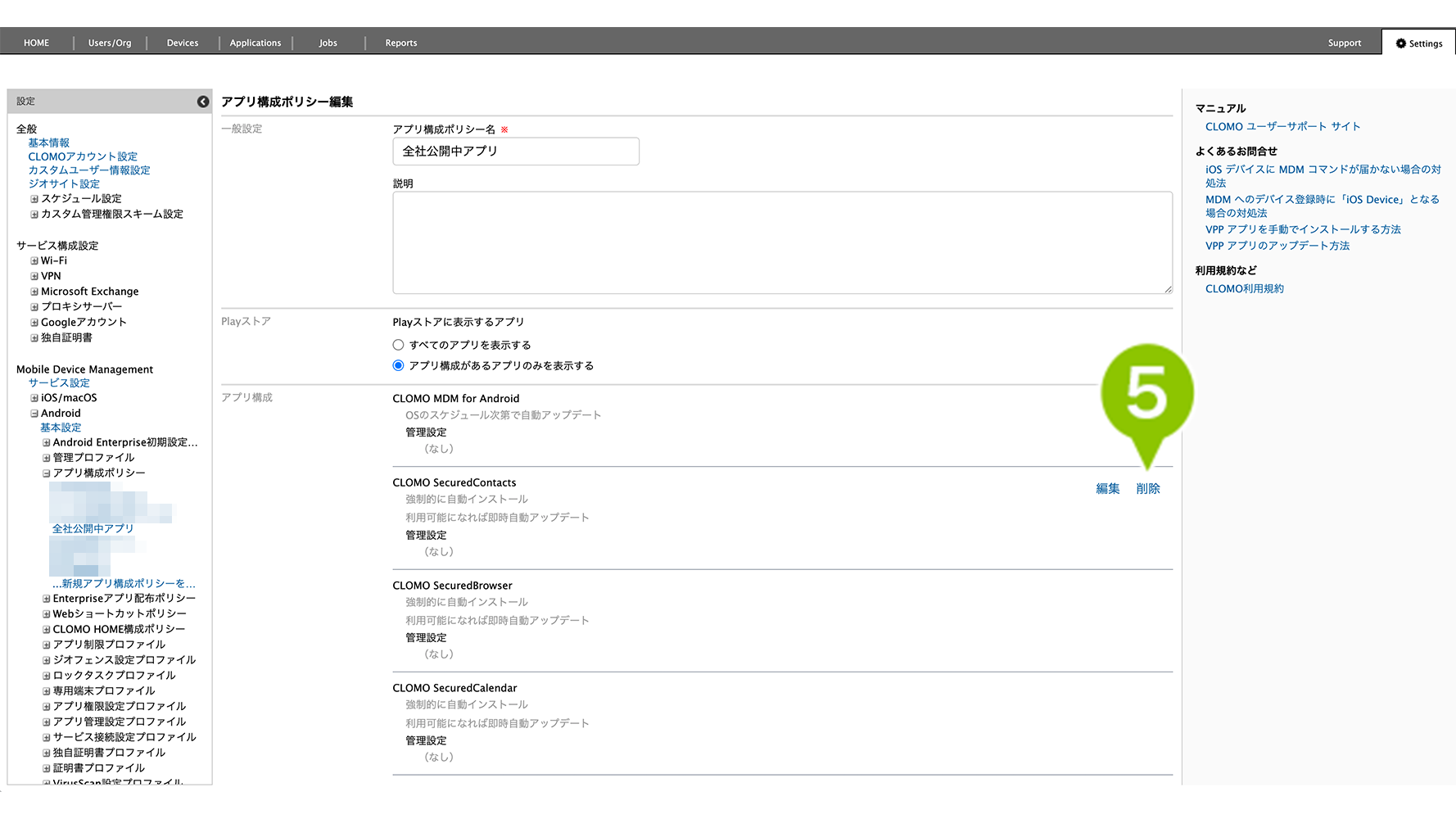Image resolution: width=1456 pixels, height=819 pixels.
Task: Open CLOMO ユーザーサポート サイト link
Action: coord(1282,127)
